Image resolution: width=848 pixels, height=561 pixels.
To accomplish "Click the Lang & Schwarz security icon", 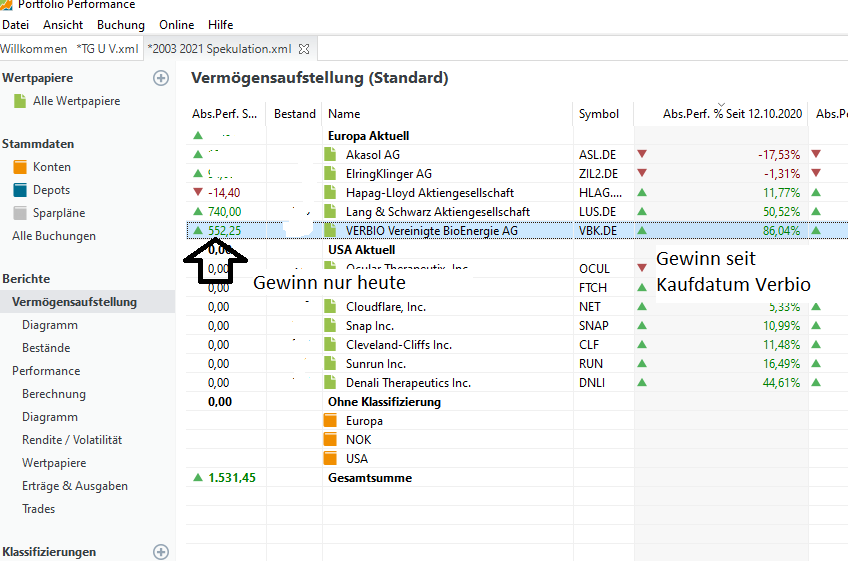I will tap(330, 212).
